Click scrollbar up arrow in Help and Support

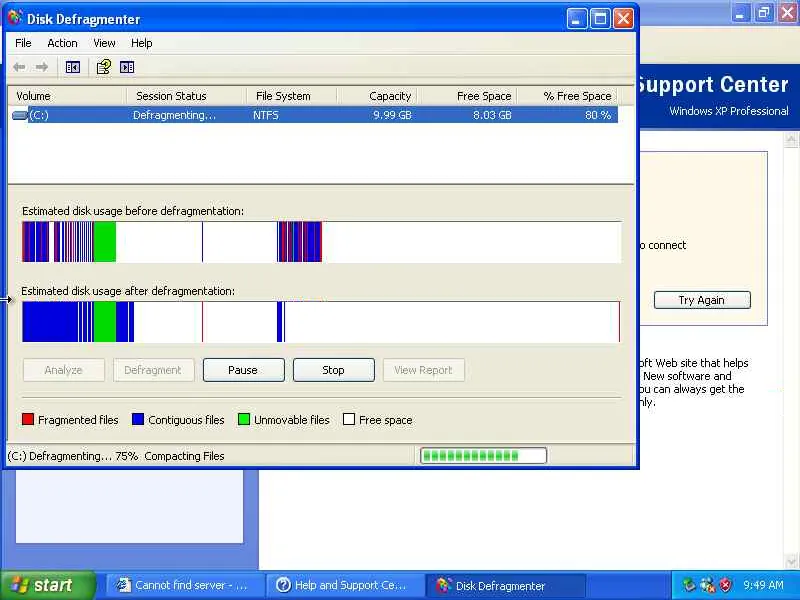click(791, 139)
